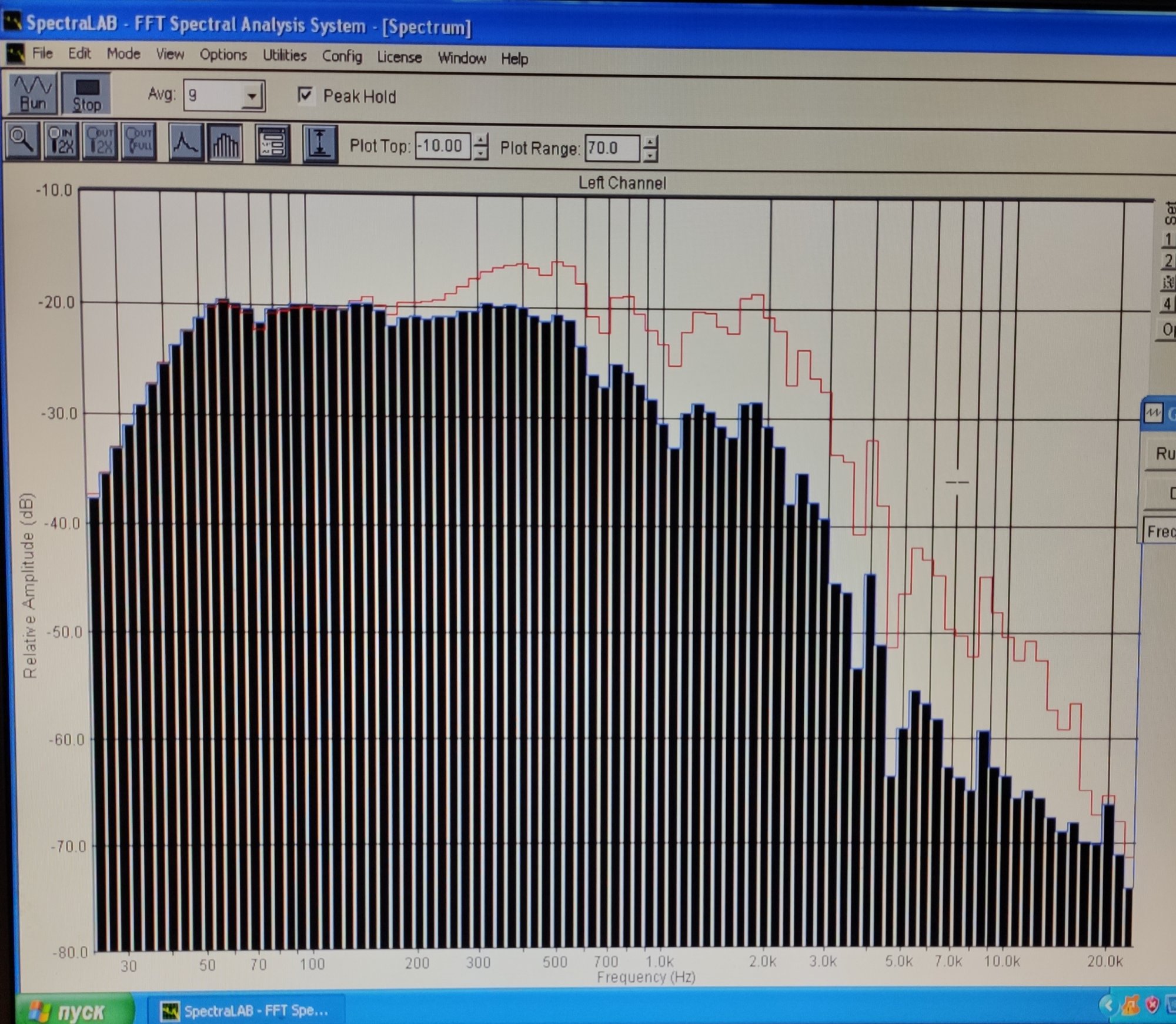Click the SpectraLAB title bar app icon
The width and height of the screenshot is (1176, 1024).
pyautogui.click(x=13, y=22)
